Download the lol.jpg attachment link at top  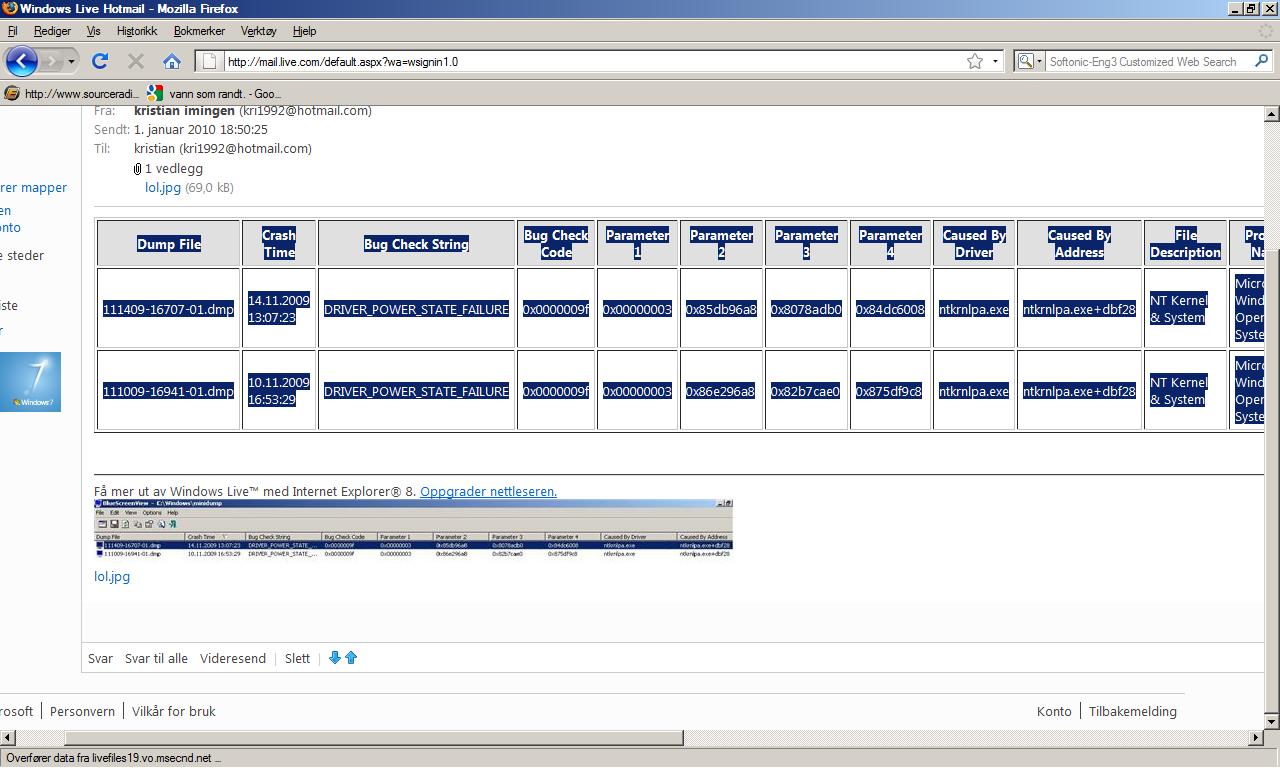(x=163, y=187)
